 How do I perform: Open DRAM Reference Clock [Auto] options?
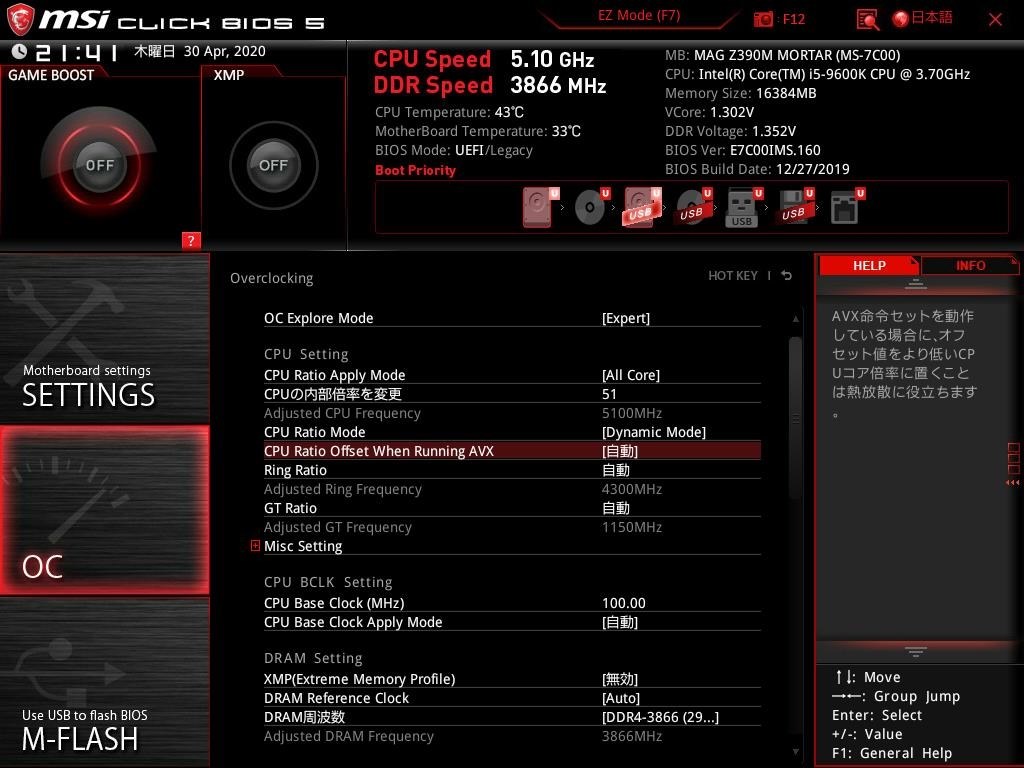click(x=620, y=697)
